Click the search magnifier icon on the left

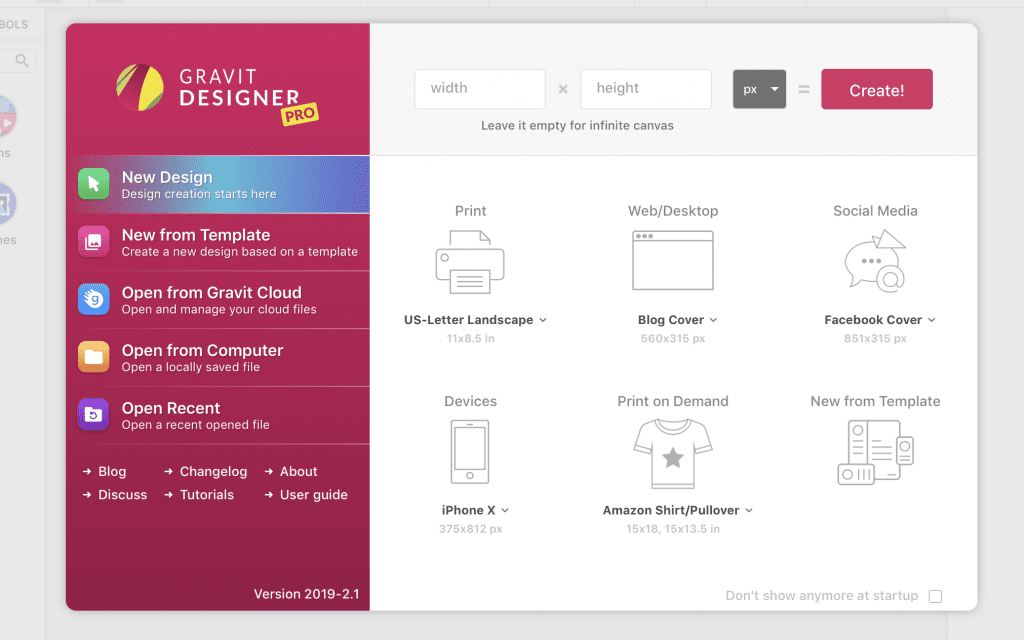(21, 60)
